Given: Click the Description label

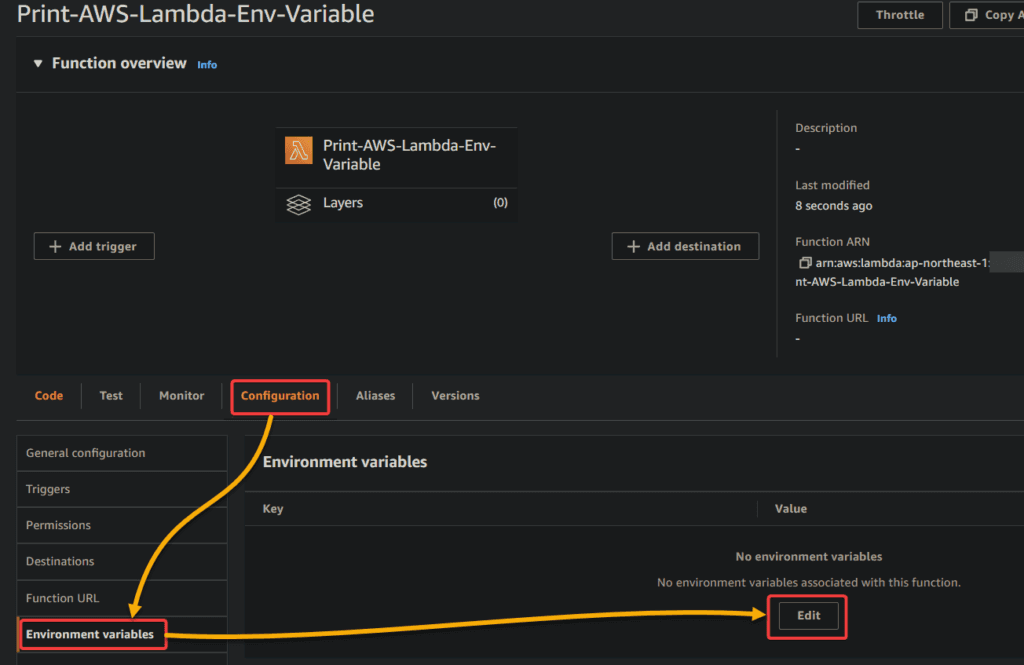Looking at the screenshot, I should [x=826, y=128].
